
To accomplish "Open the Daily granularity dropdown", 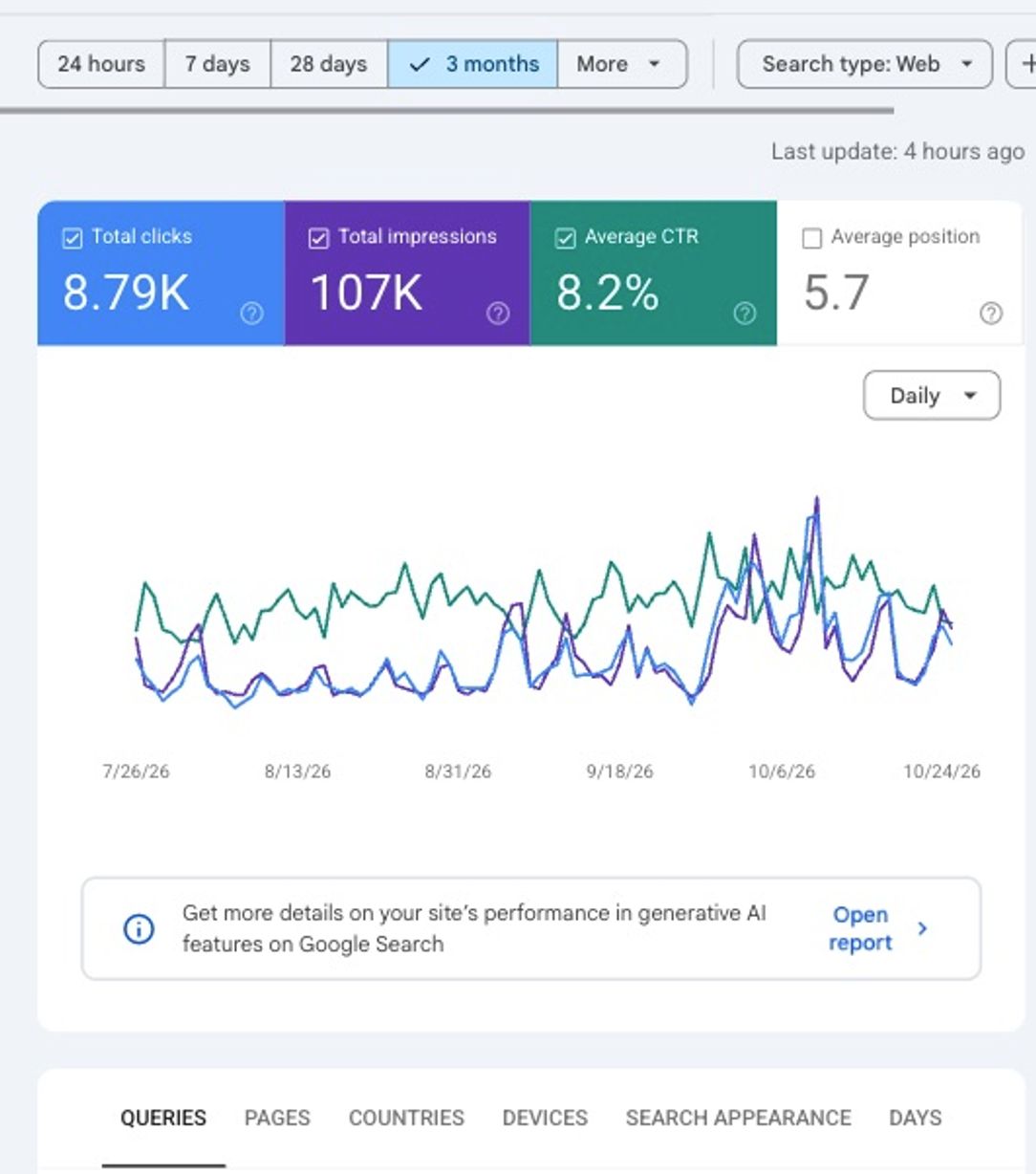I will point(932,396).
